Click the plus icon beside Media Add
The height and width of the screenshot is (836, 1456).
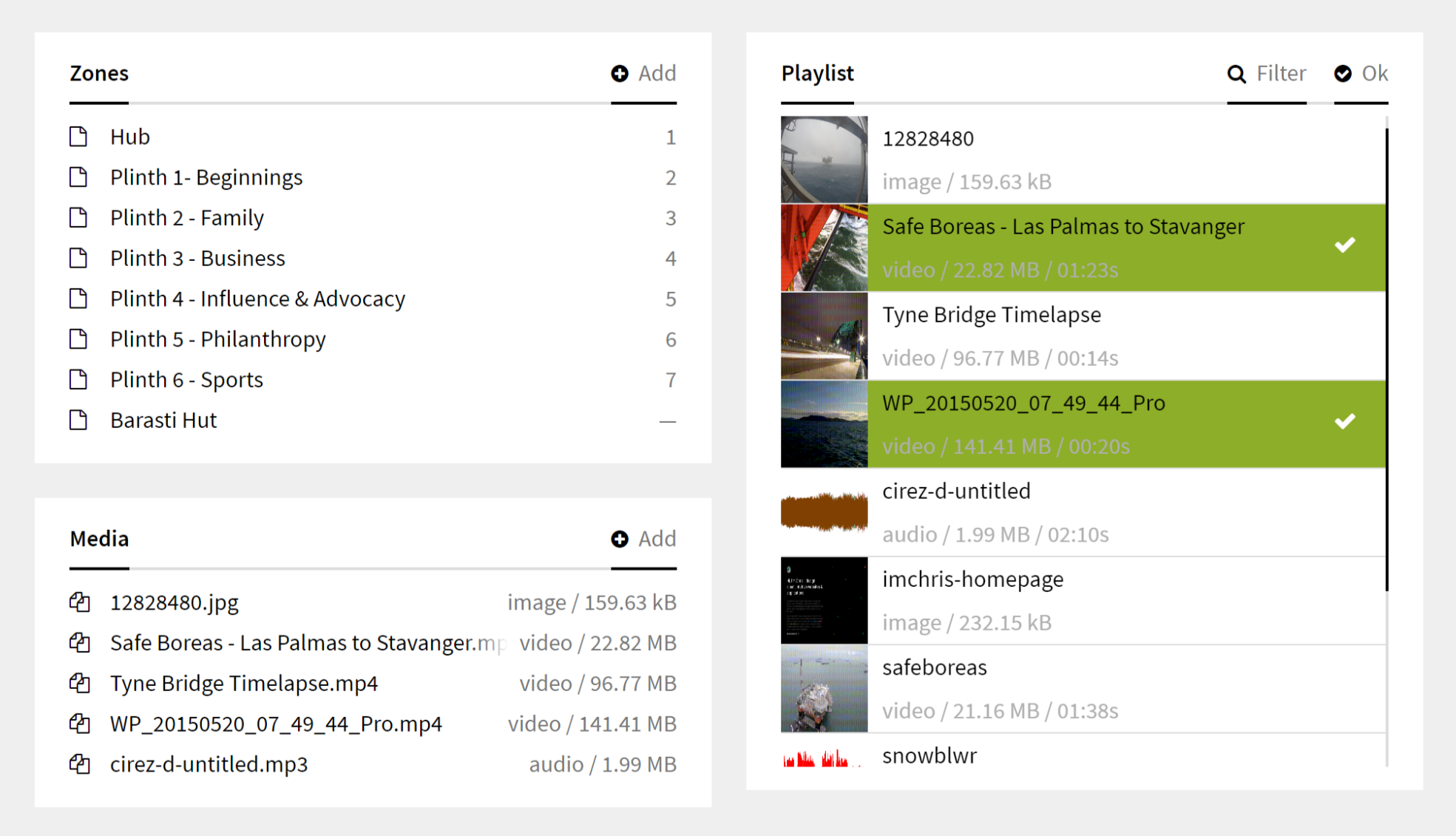620,539
